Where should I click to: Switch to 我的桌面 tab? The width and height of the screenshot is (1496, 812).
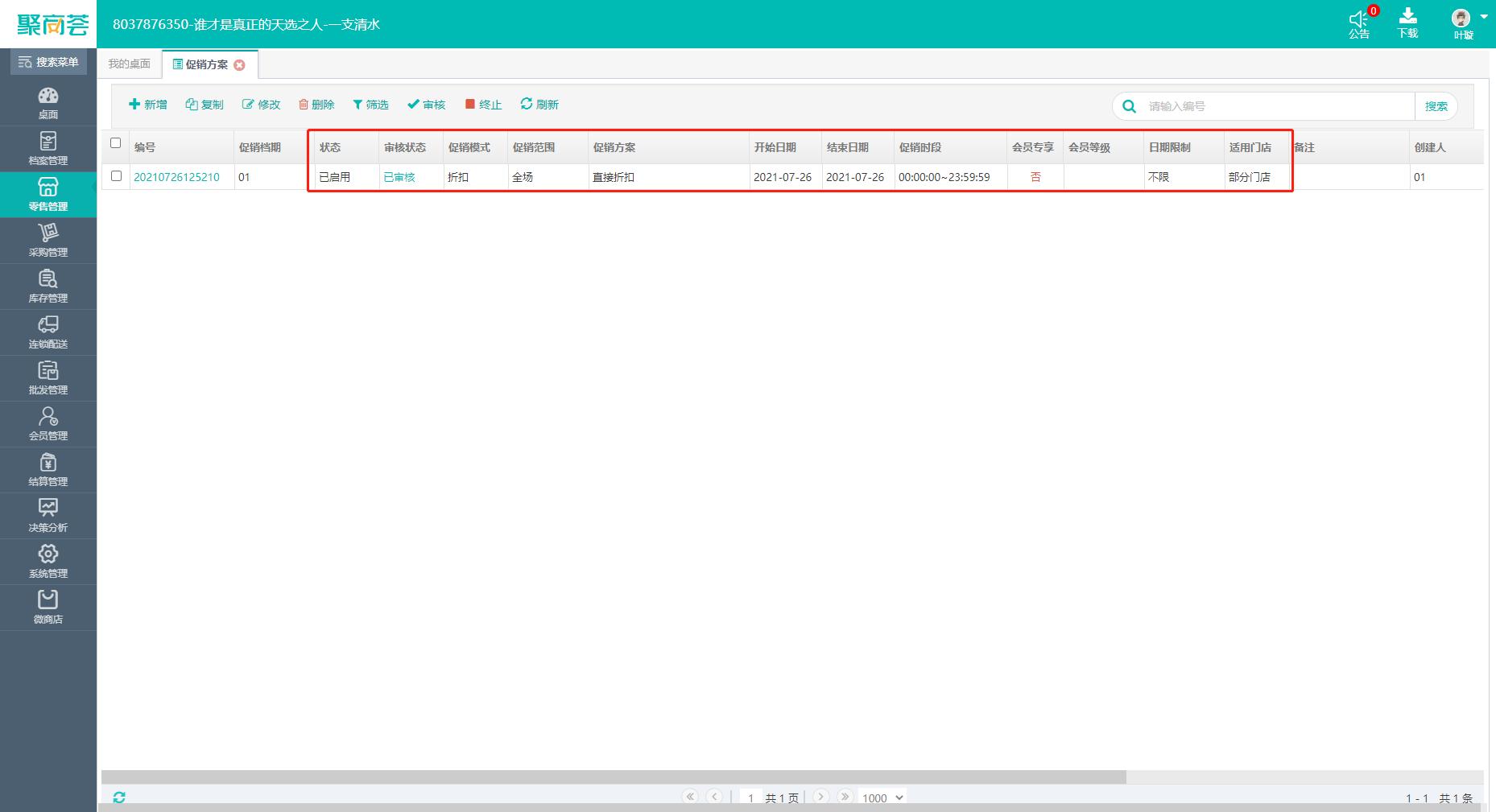[130, 64]
